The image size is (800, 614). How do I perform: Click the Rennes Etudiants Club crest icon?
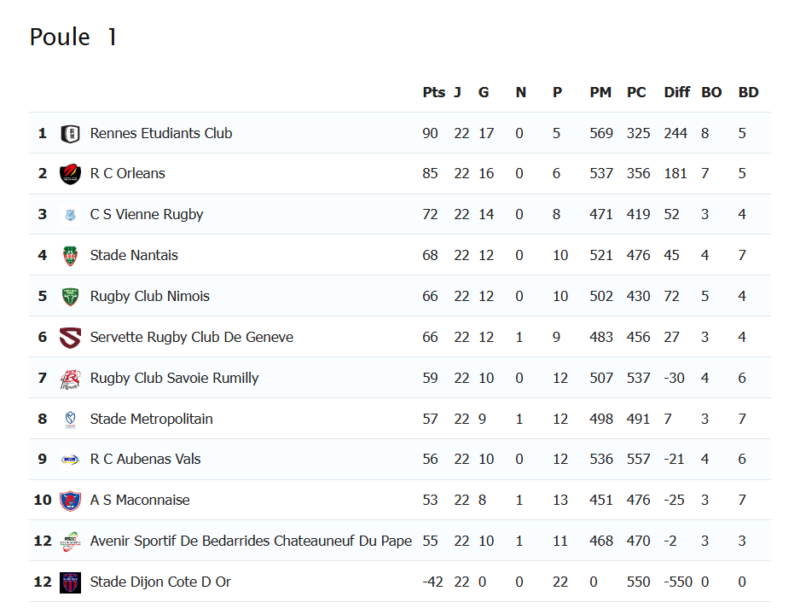70,134
